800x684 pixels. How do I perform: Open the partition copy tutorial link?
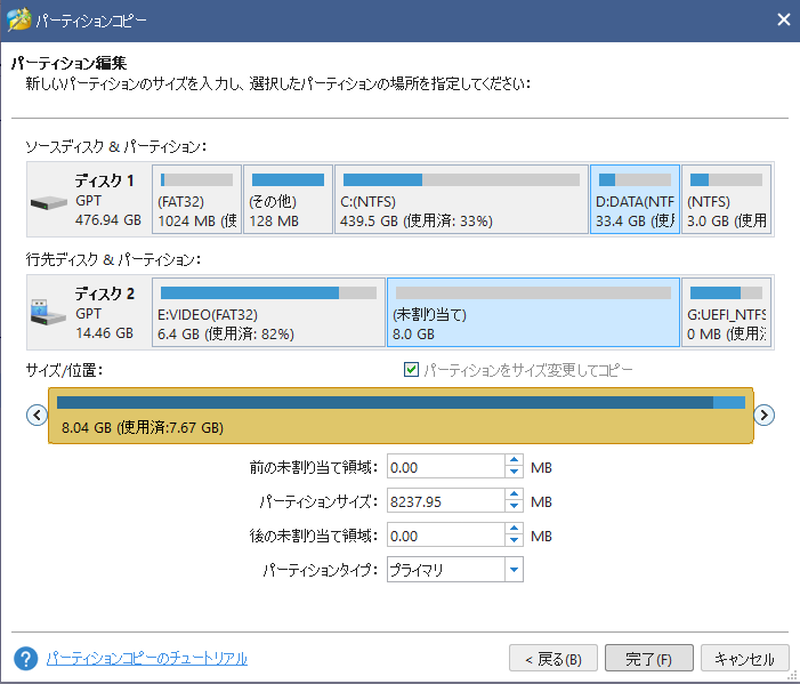click(147, 658)
